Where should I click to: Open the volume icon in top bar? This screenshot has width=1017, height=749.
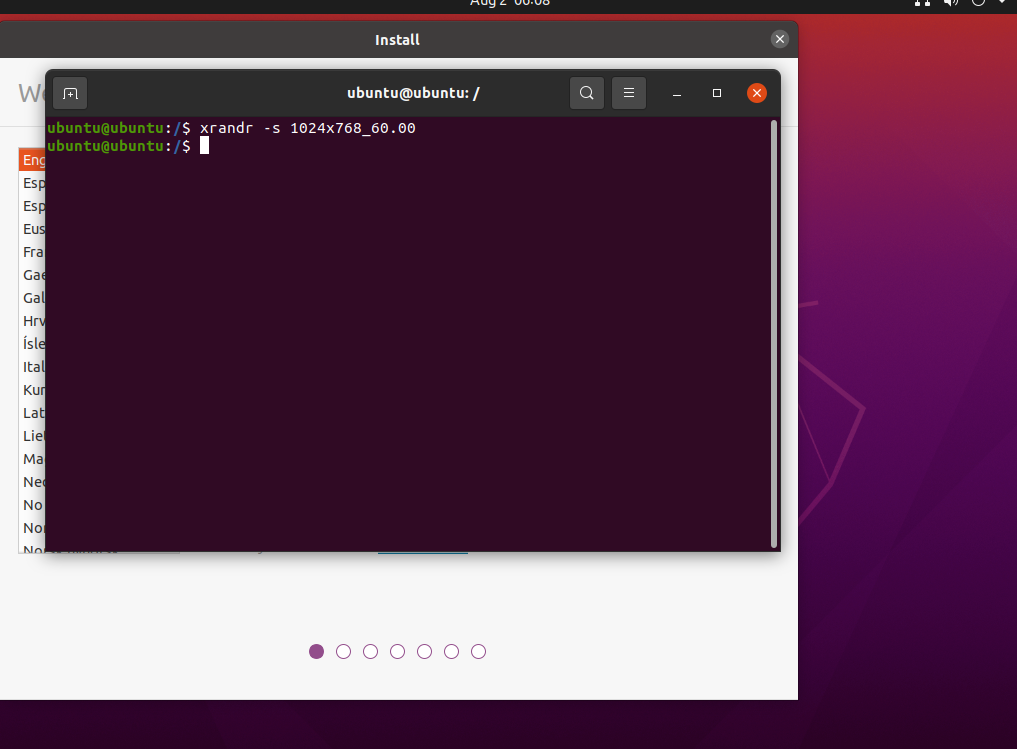click(x=950, y=3)
